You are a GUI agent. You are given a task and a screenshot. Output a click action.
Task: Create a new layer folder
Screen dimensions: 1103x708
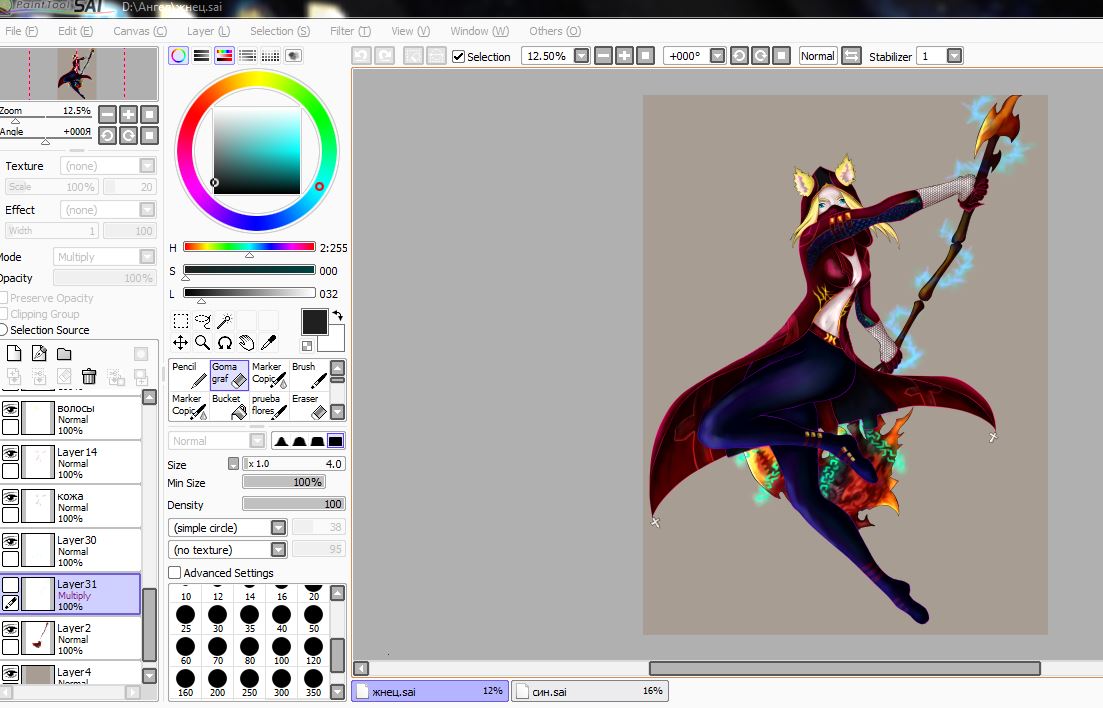pos(64,353)
